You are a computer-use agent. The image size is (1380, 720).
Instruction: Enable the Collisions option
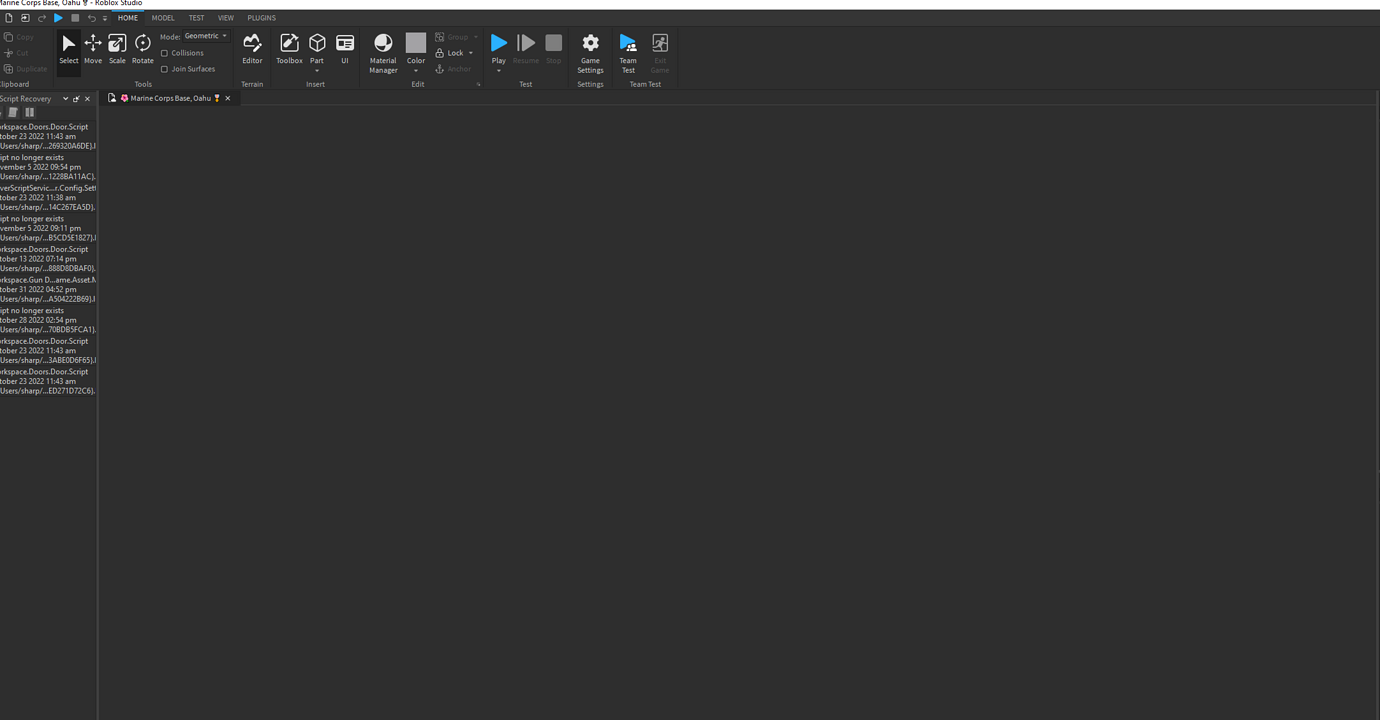point(165,53)
